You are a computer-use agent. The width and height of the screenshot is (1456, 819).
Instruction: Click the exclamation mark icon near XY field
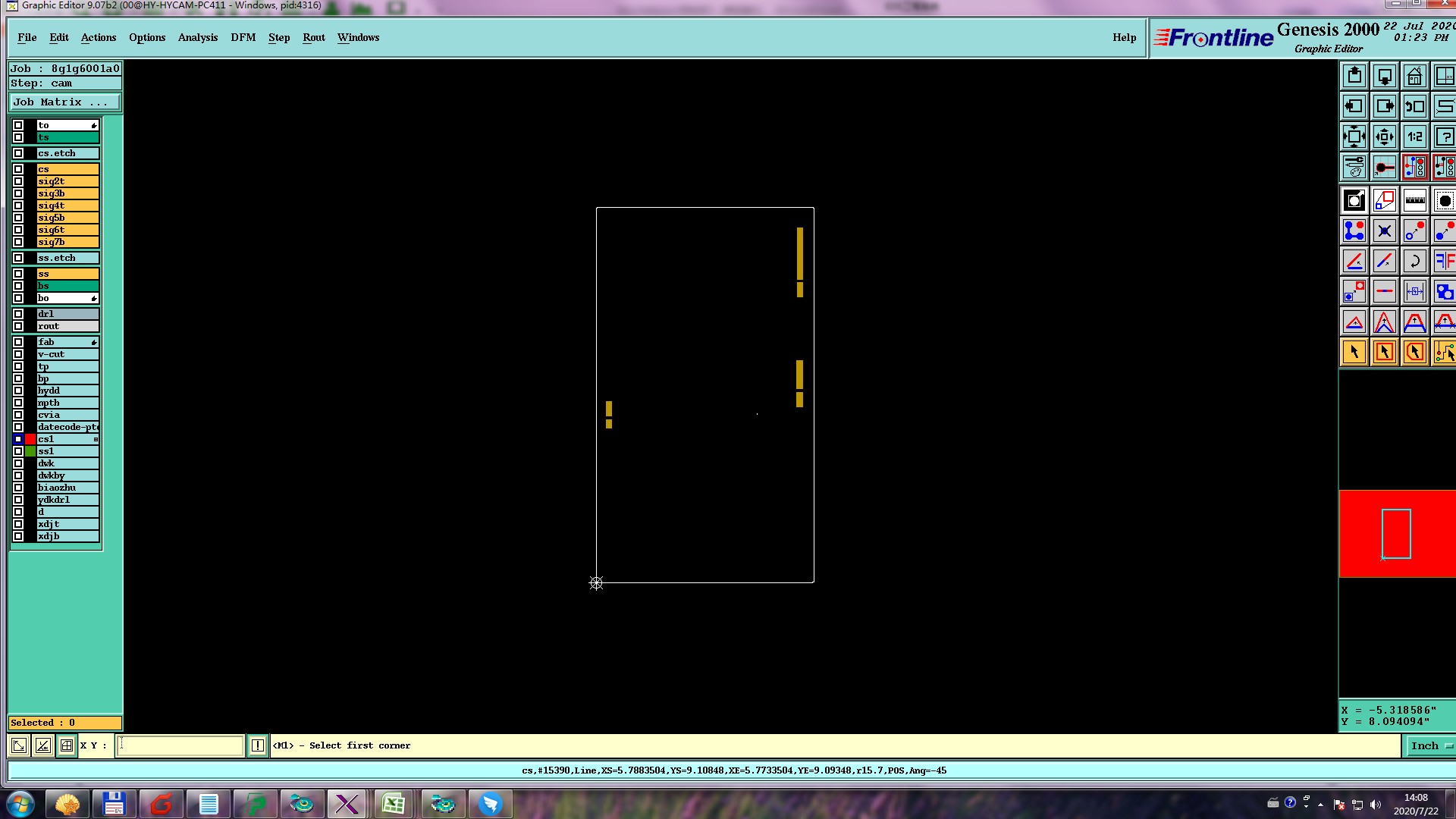pos(258,745)
